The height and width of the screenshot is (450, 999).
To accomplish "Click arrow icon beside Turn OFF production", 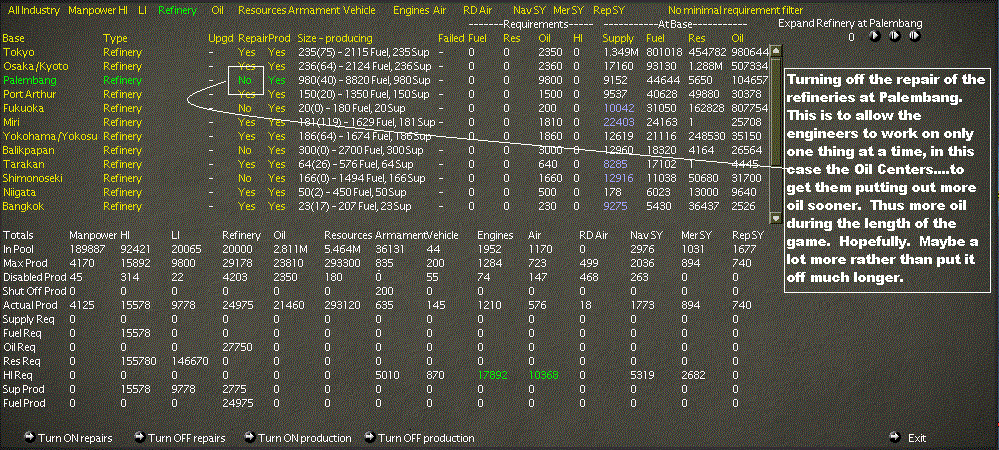I will coord(370,437).
